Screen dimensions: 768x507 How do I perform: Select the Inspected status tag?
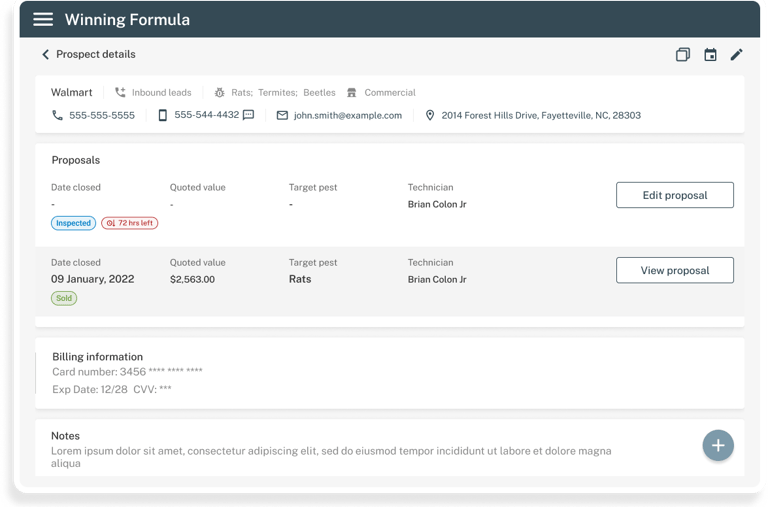point(73,223)
